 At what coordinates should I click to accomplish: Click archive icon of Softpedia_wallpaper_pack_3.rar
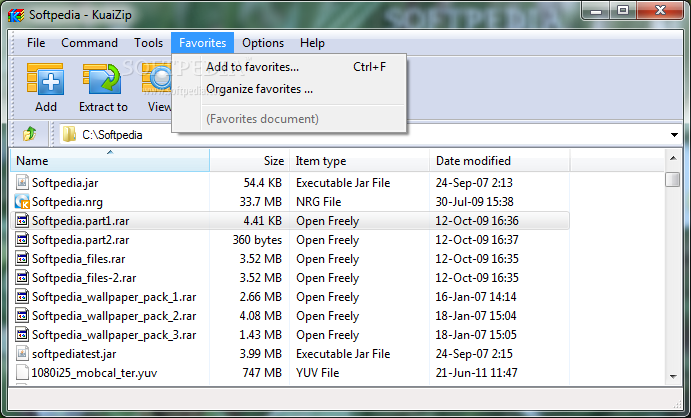[x=22, y=334]
